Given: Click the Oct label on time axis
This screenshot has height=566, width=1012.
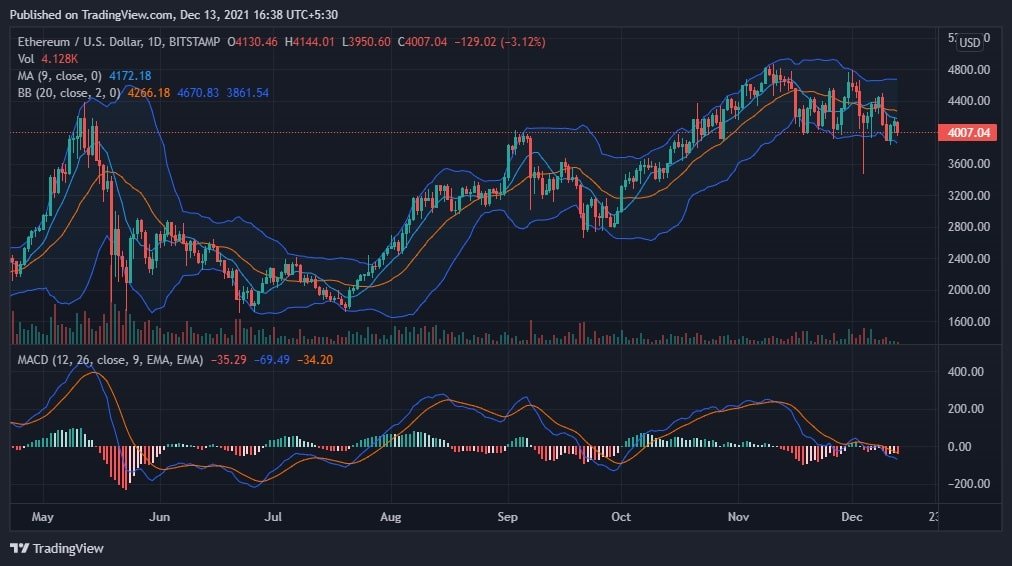Looking at the screenshot, I should coord(621,517).
